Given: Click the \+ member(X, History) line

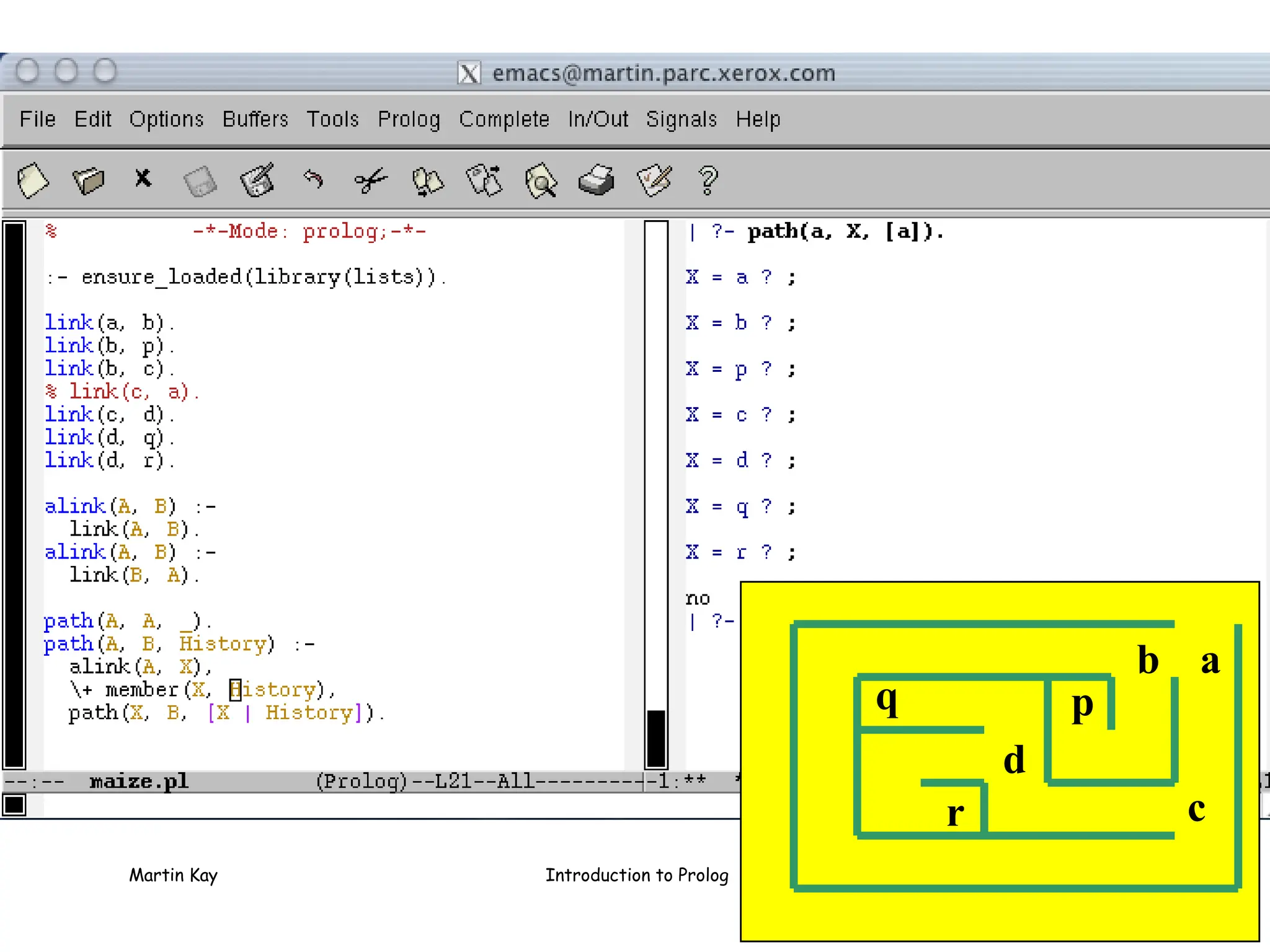Looking at the screenshot, I should click(x=202, y=689).
